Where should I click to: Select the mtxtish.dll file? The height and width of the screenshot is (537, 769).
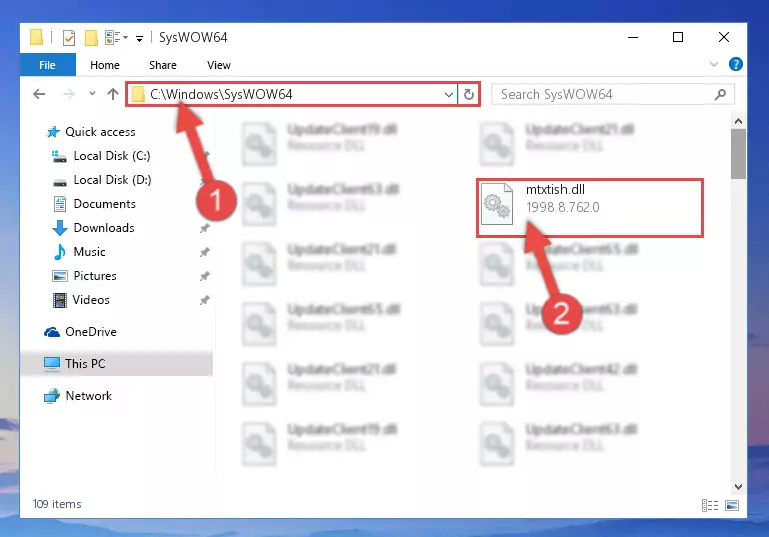[x=590, y=208]
